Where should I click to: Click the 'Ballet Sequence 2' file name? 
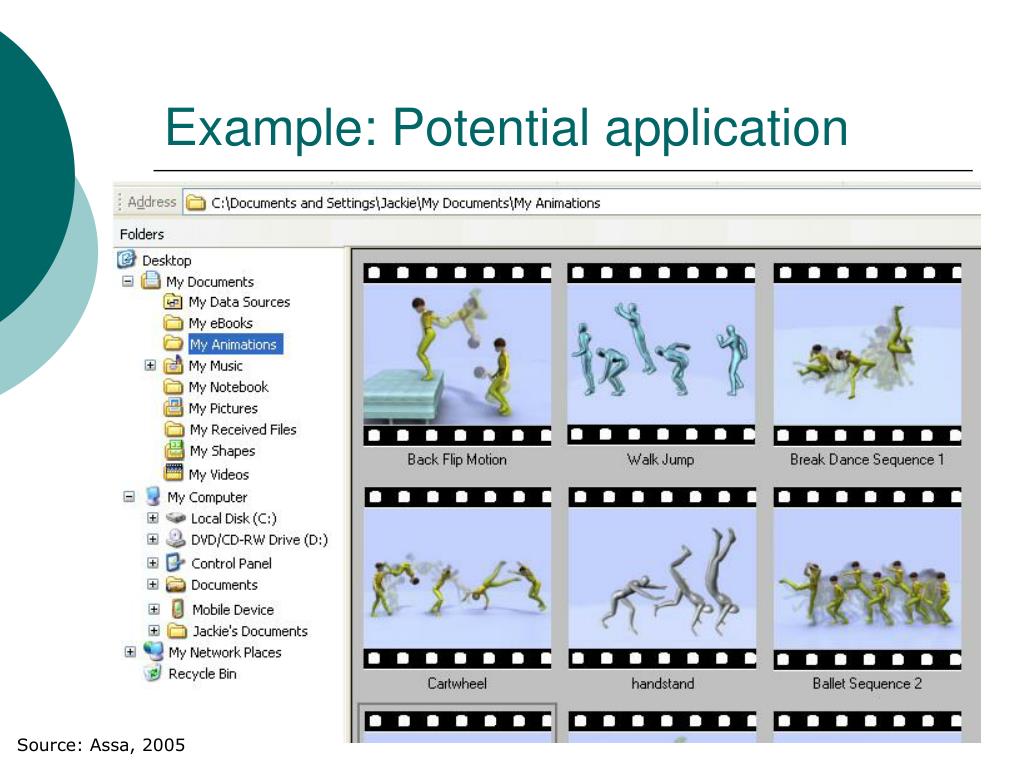pos(867,684)
